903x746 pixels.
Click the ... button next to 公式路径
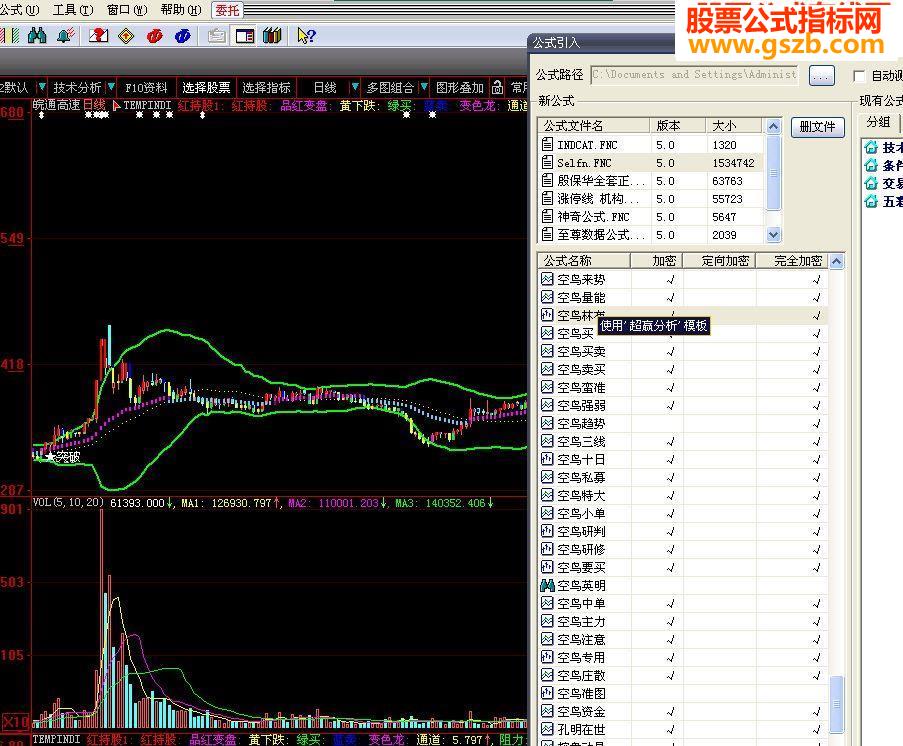[820, 74]
